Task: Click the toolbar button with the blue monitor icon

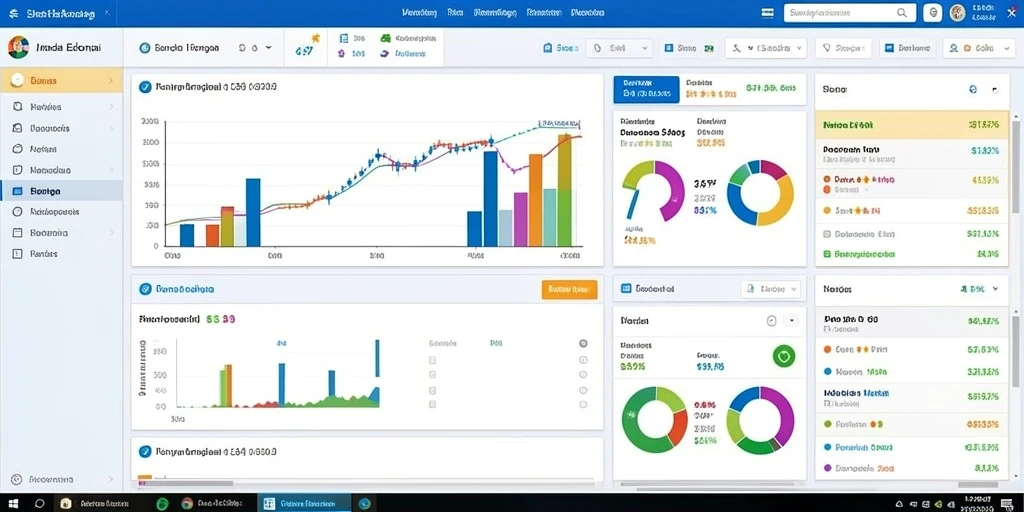Action: (x=908, y=48)
